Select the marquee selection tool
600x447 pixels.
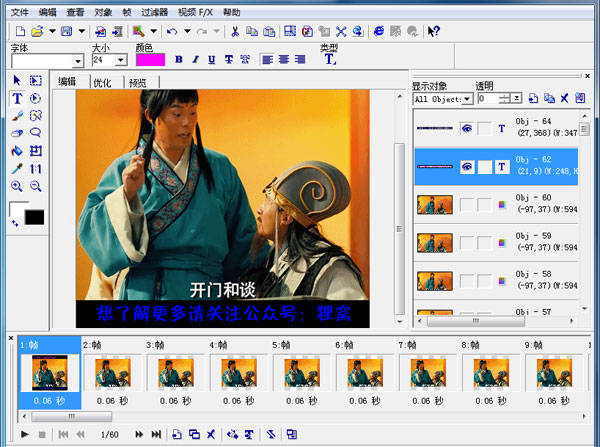click(36, 80)
